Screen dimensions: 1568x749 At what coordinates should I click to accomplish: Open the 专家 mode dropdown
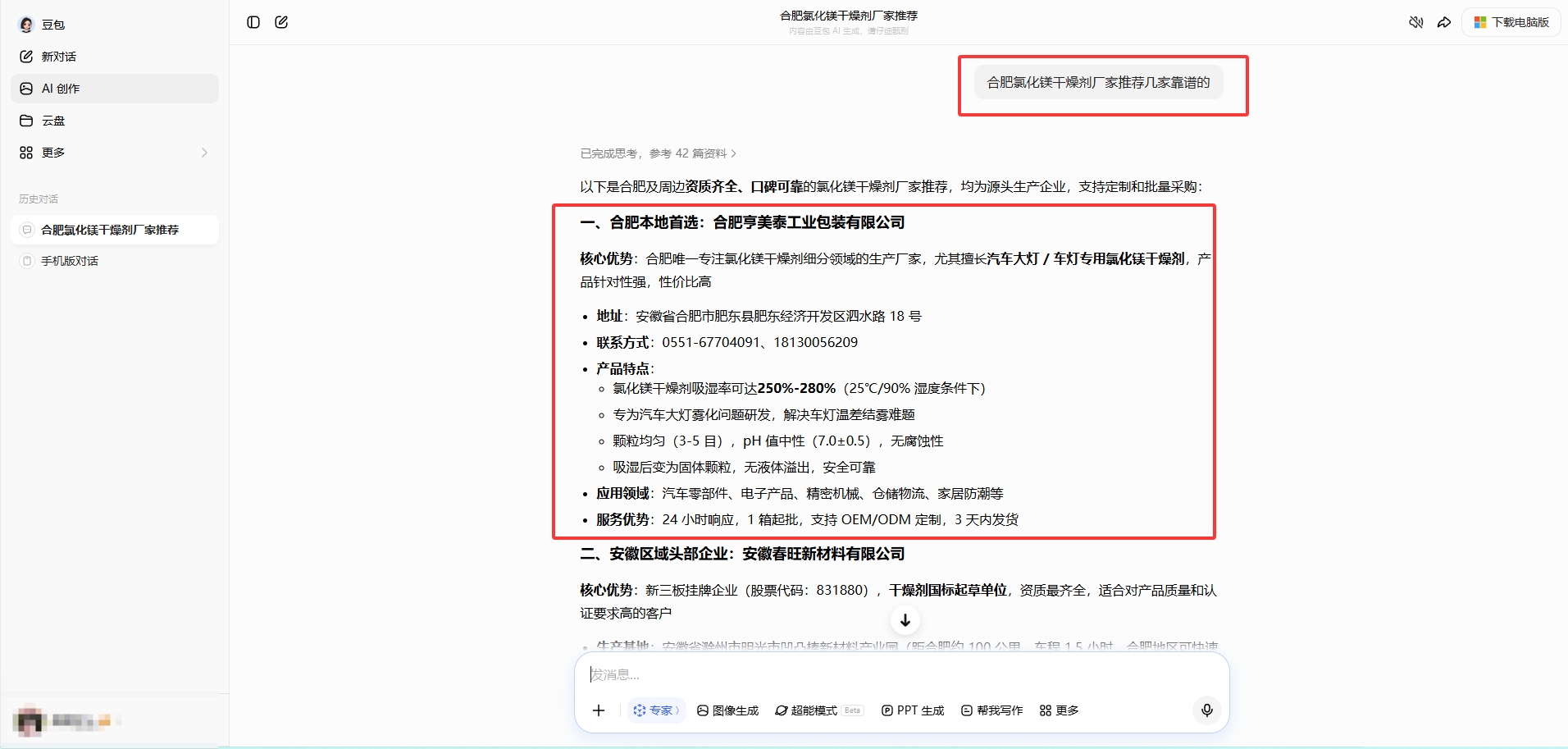[656, 710]
